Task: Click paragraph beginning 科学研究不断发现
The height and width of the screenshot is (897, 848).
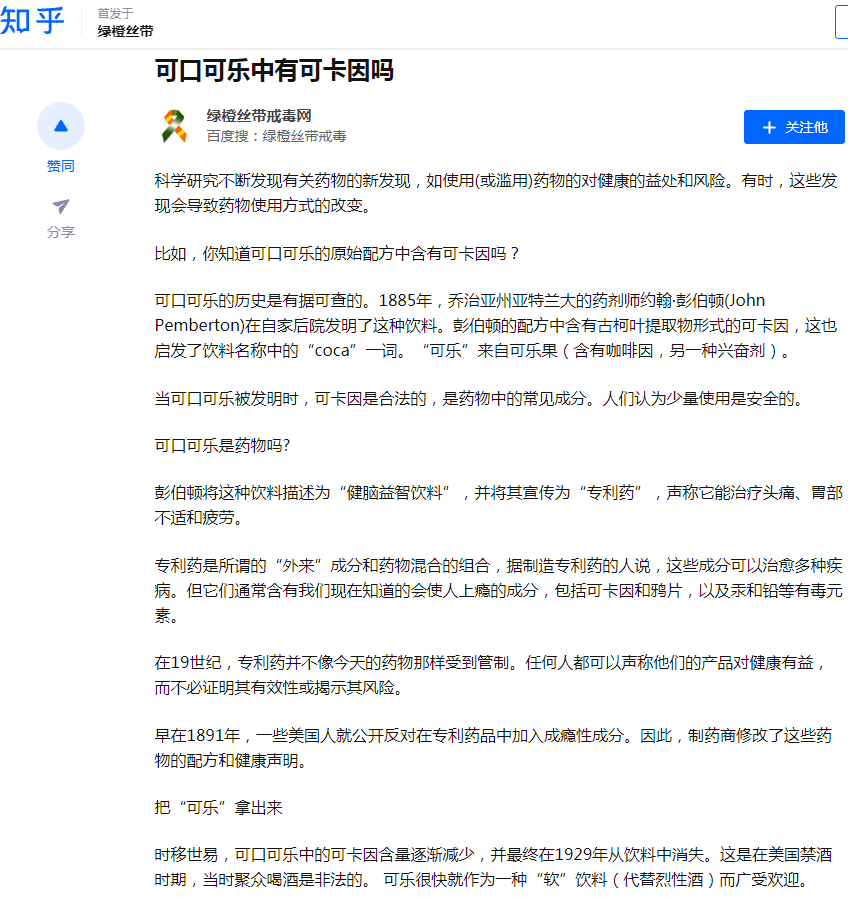Action: 496,193
